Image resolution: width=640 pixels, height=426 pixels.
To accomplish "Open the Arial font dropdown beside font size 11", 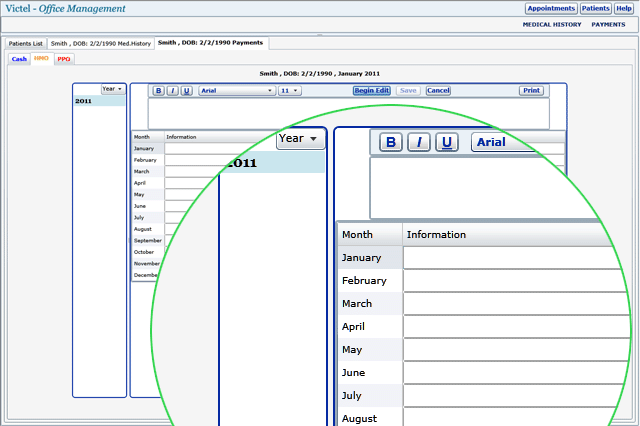I will 237,91.
